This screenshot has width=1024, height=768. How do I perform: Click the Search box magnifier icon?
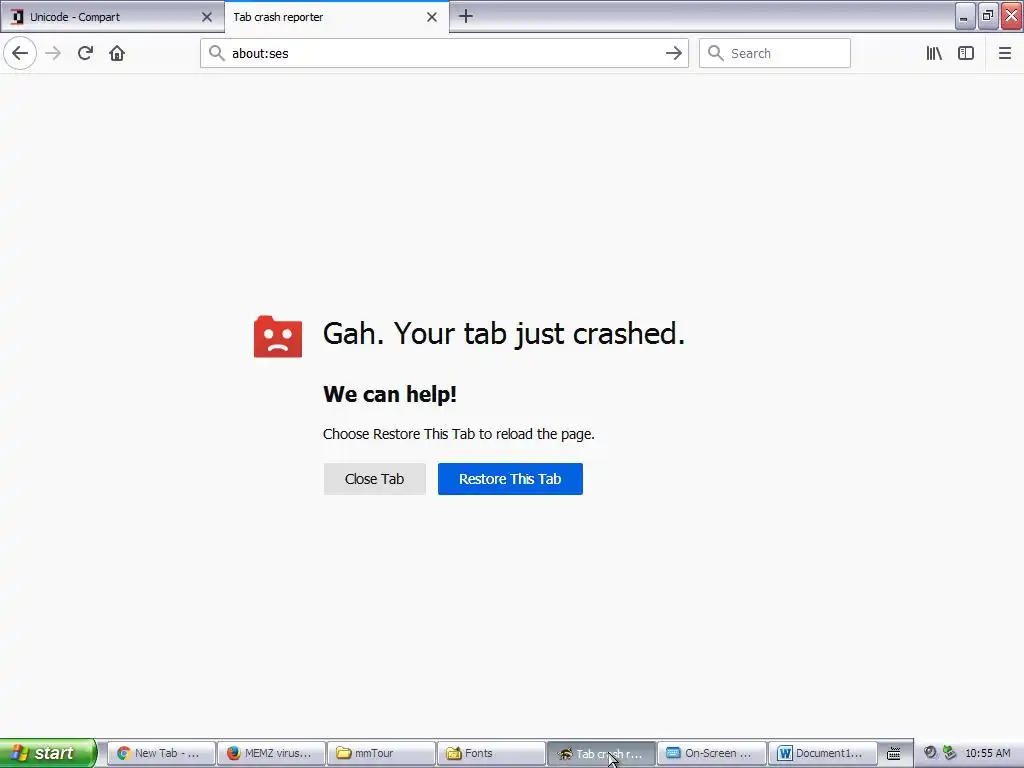pyautogui.click(x=716, y=53)
